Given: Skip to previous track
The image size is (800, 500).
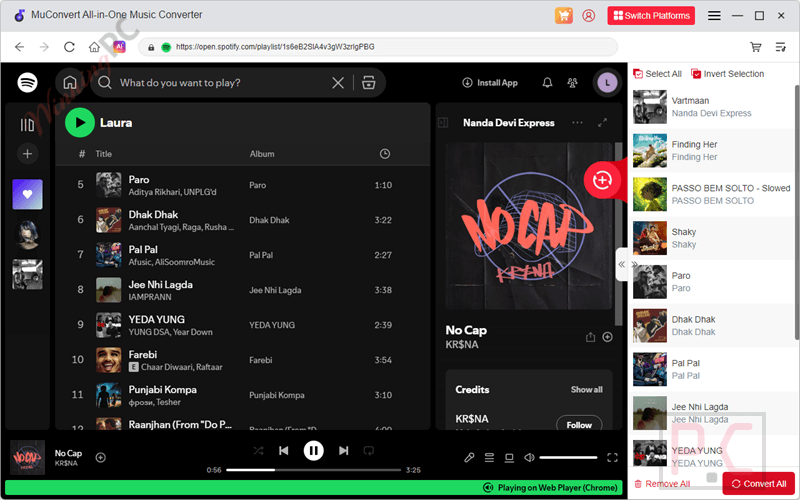Looking at the screenshot, I should click(284, 451).
